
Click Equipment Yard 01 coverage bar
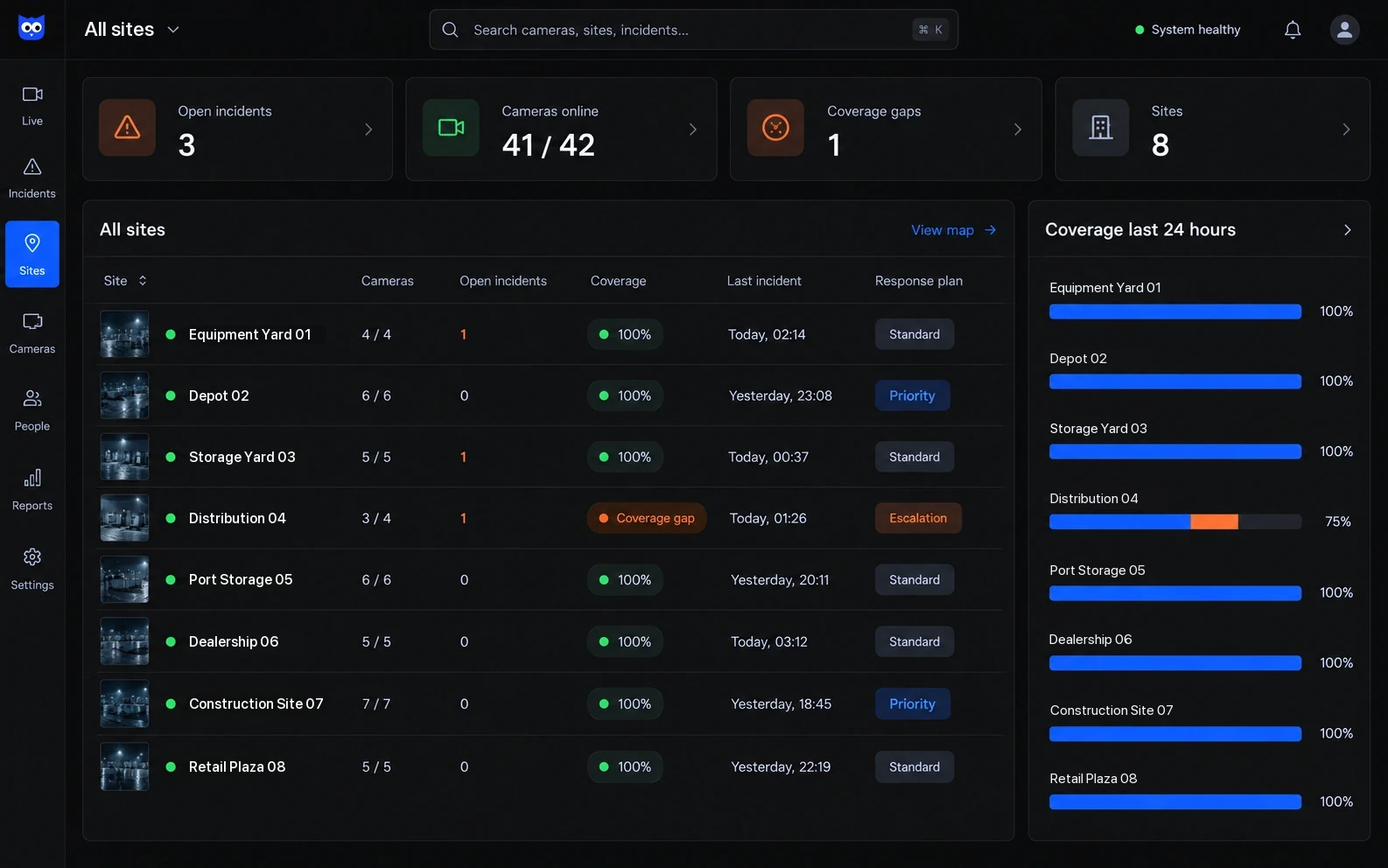(x=1175, y=311)
